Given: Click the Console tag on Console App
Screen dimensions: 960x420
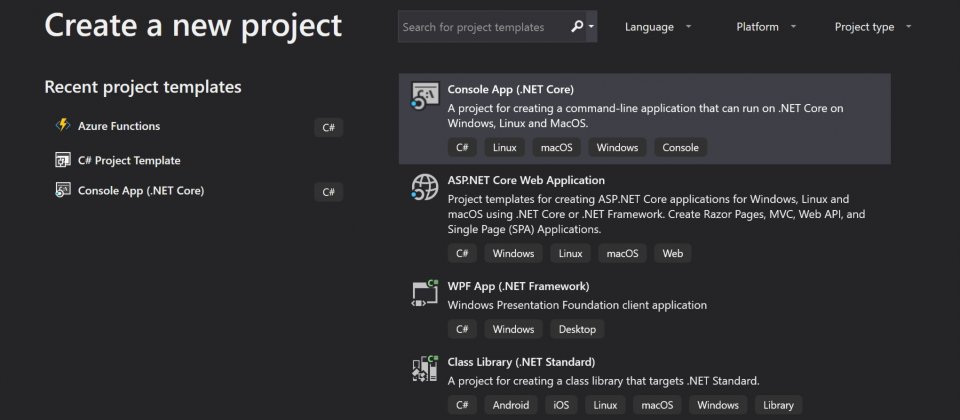Looking at the screenshot, I should [x=680, y=147].
